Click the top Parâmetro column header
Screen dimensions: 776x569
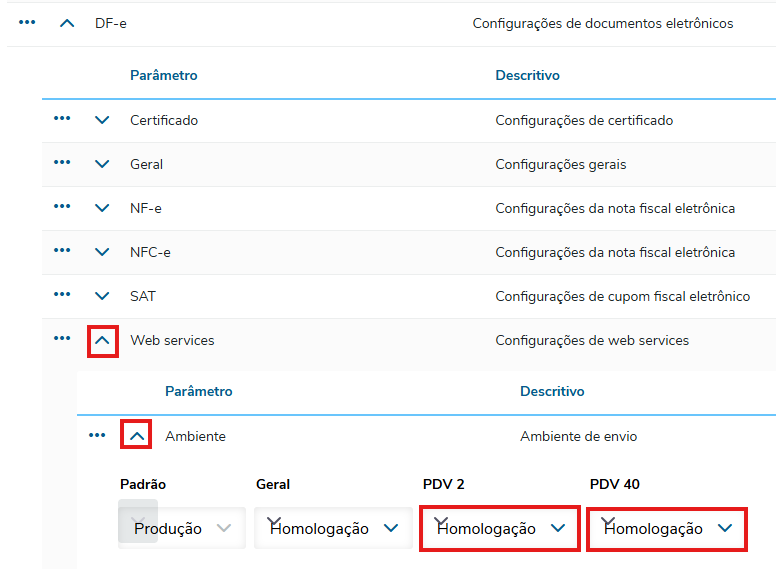click(x=164, y=75)
